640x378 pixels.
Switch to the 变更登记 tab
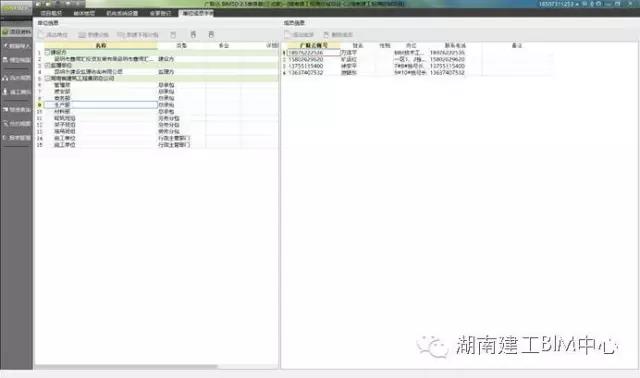coord(160,13)
